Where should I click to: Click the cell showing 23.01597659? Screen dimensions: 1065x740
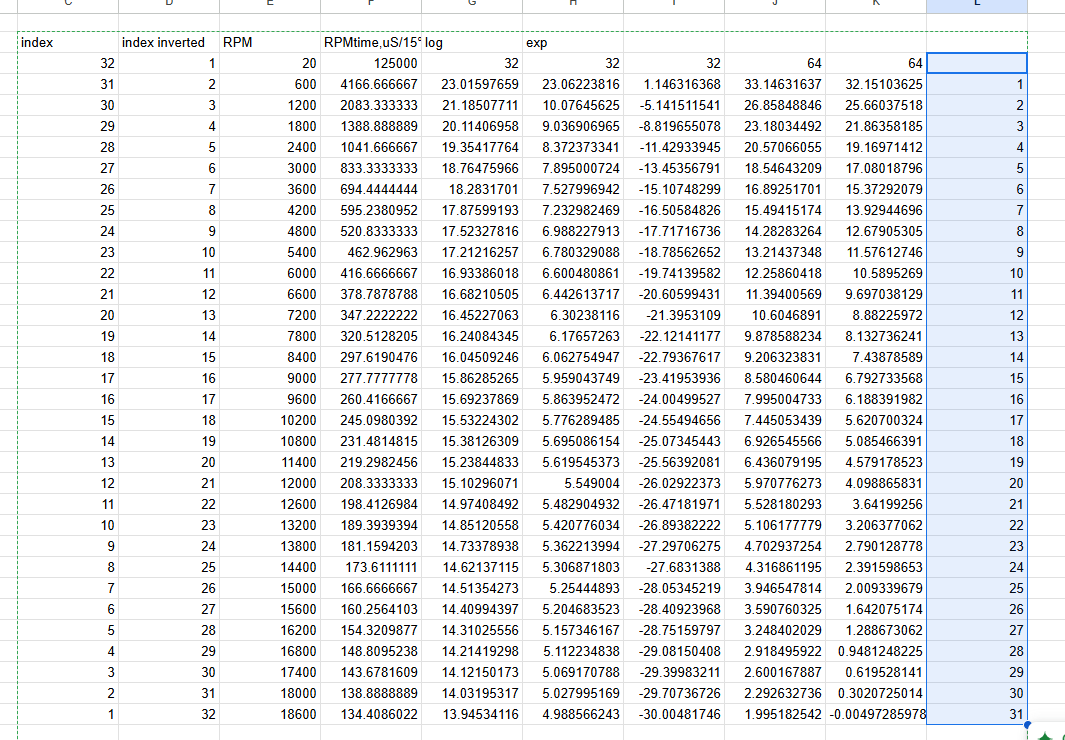472,84
